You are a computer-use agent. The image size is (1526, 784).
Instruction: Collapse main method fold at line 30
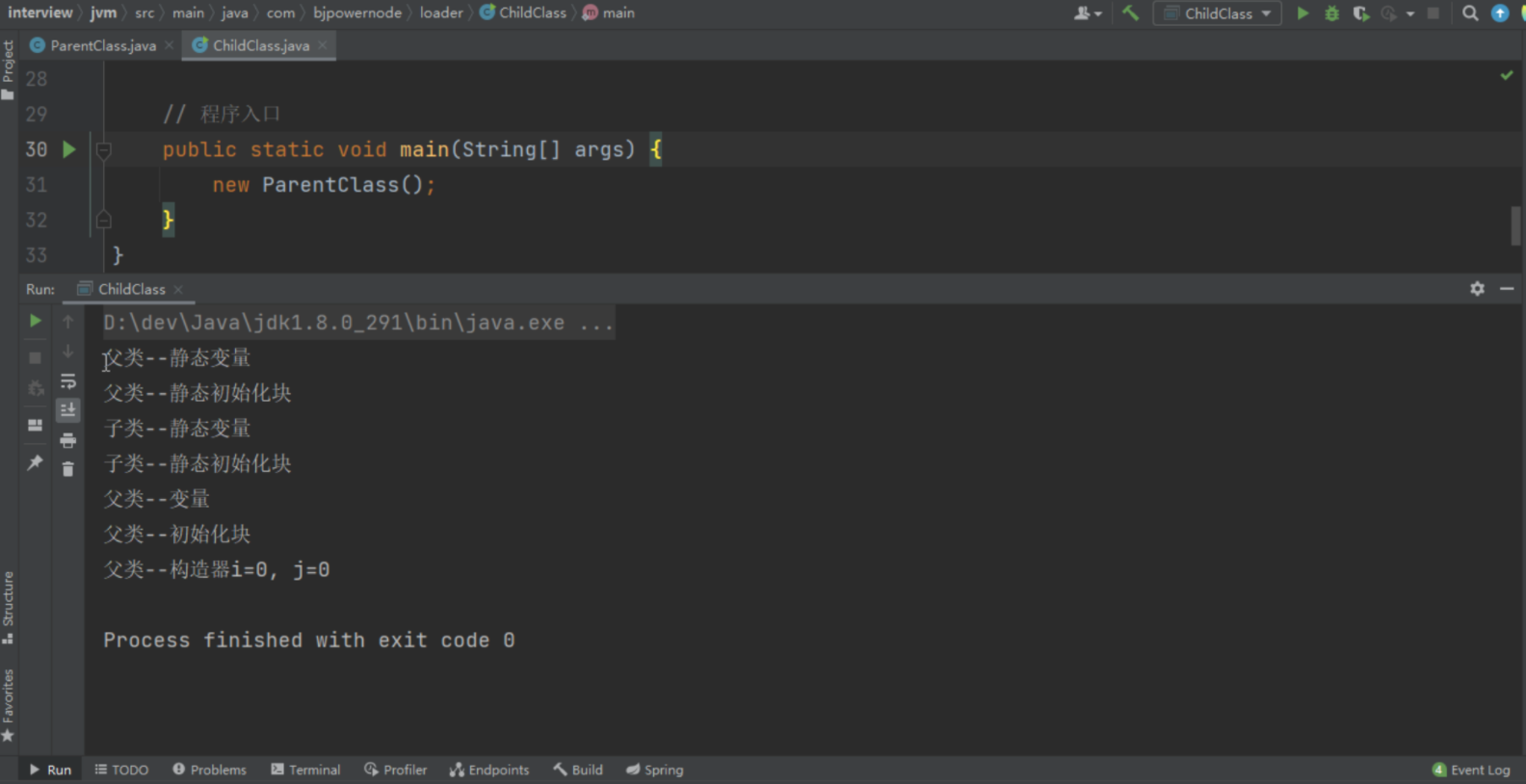click(x=104, y=149)
